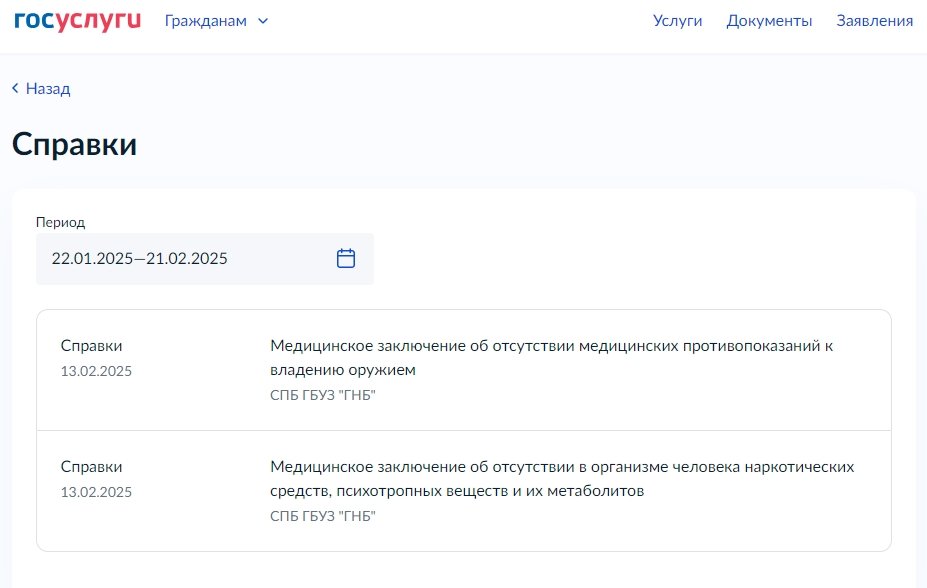Navigate to Заявления in the header
927x588 pixels.
point(874,21)
